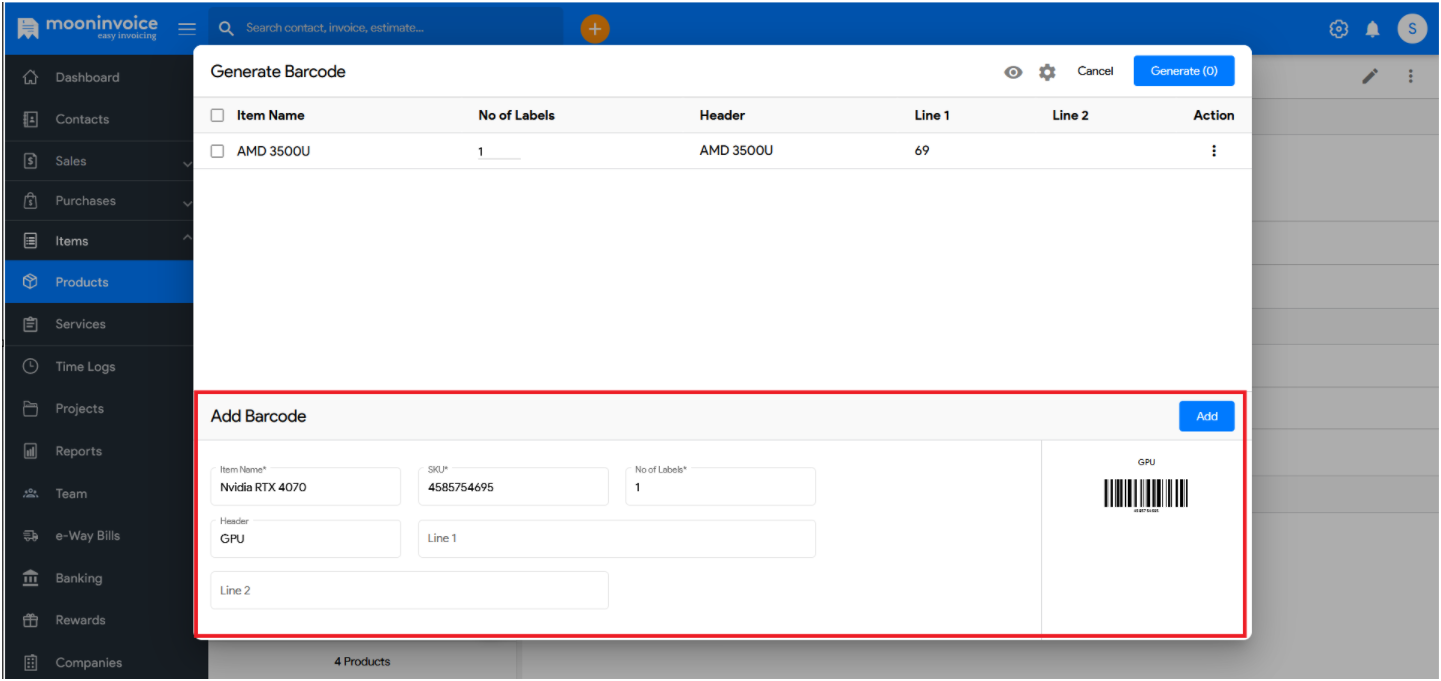1441x681 pixels.
Task: Click the Team people icon
Action: 30,493
